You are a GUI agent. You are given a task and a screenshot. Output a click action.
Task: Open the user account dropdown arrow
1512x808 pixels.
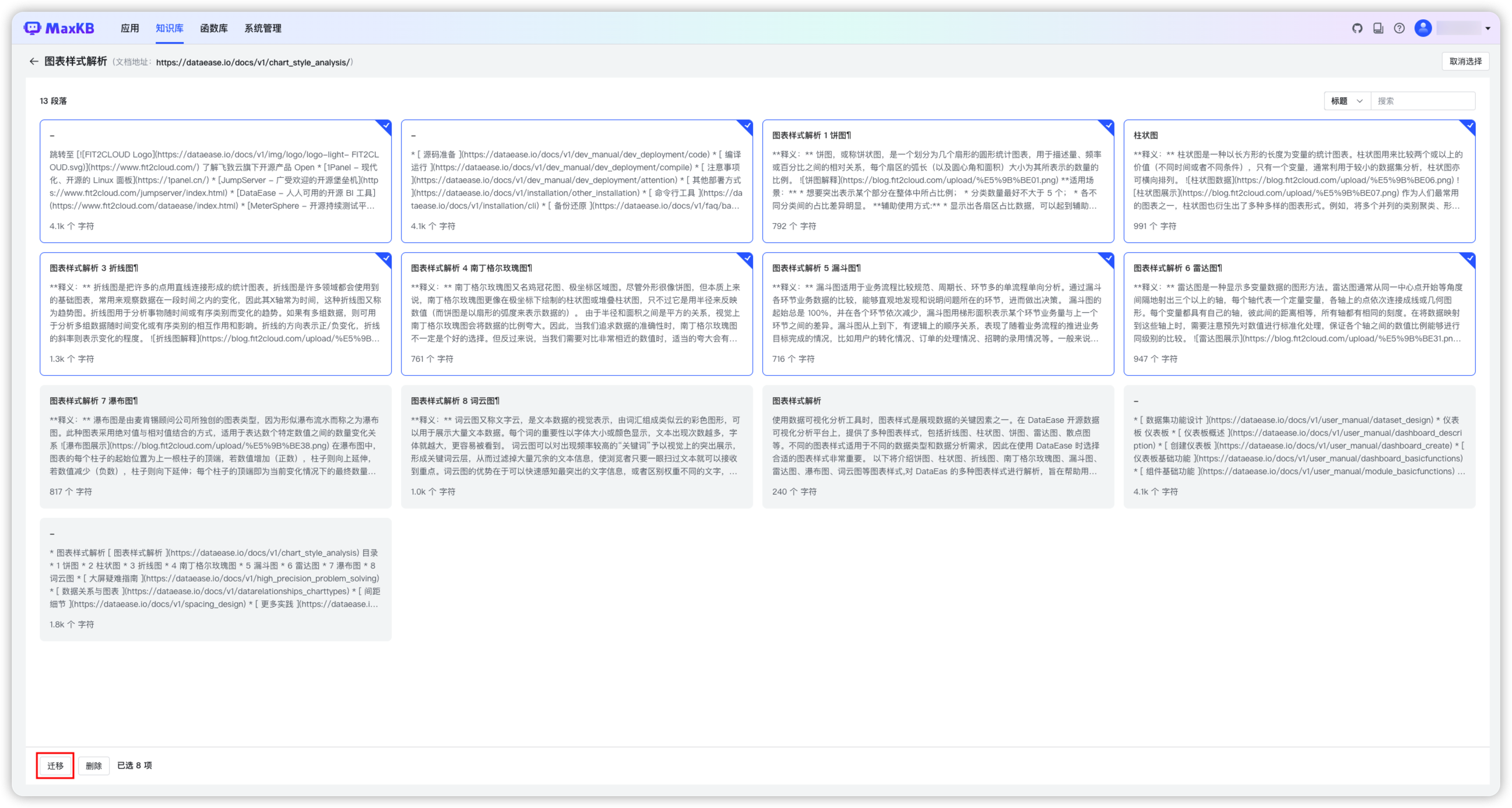1488,28
